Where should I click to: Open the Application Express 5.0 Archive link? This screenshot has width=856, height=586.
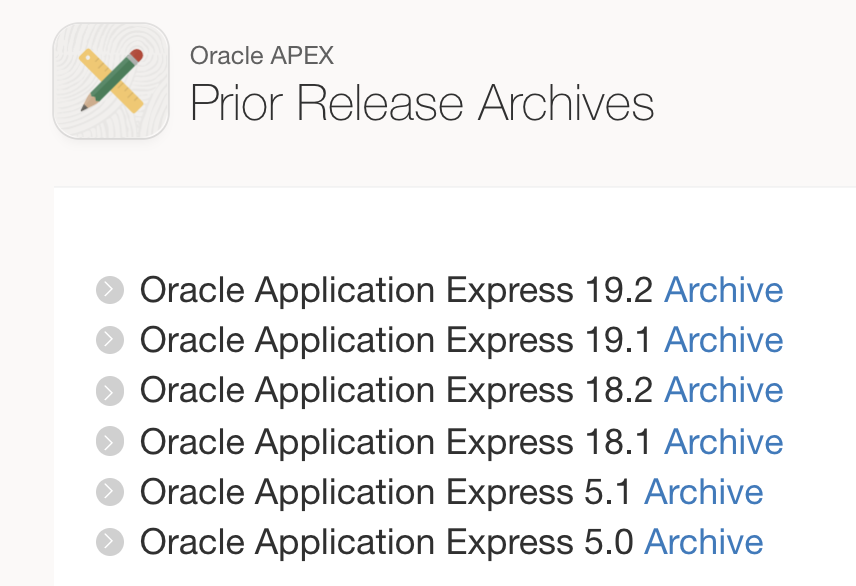click(x=703, y=542)
